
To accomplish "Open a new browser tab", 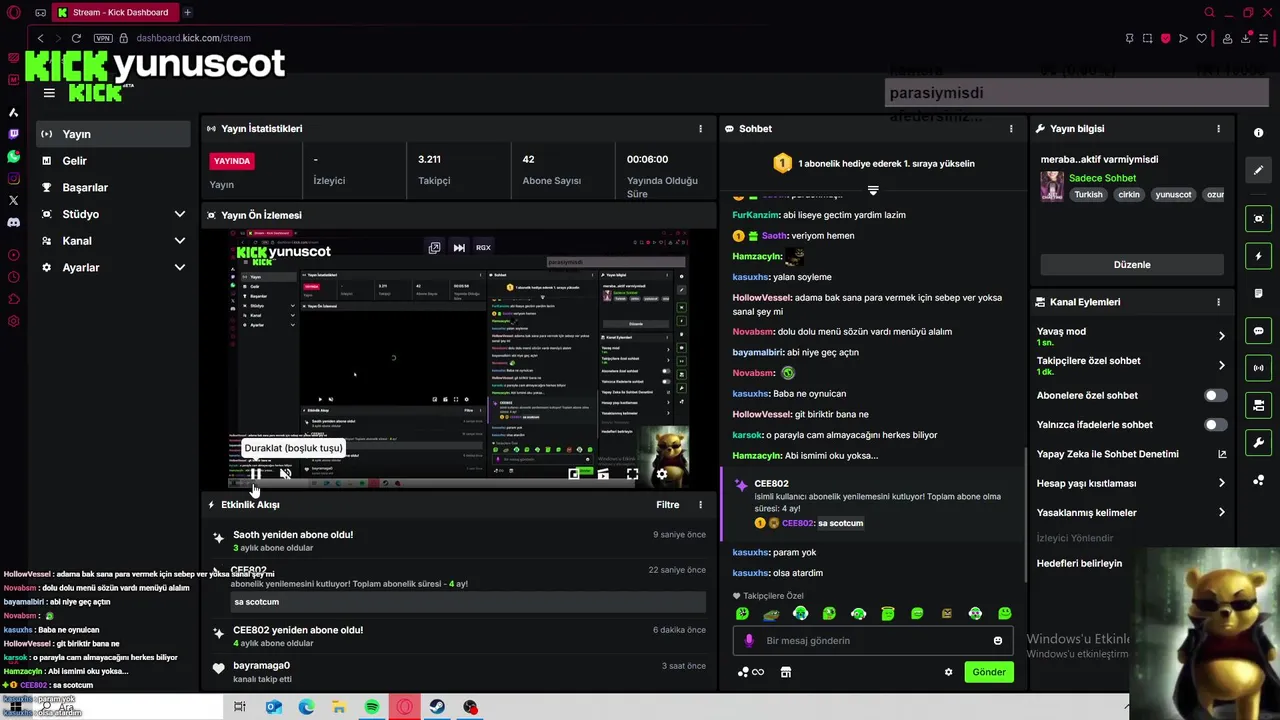I will click(187, 12).
